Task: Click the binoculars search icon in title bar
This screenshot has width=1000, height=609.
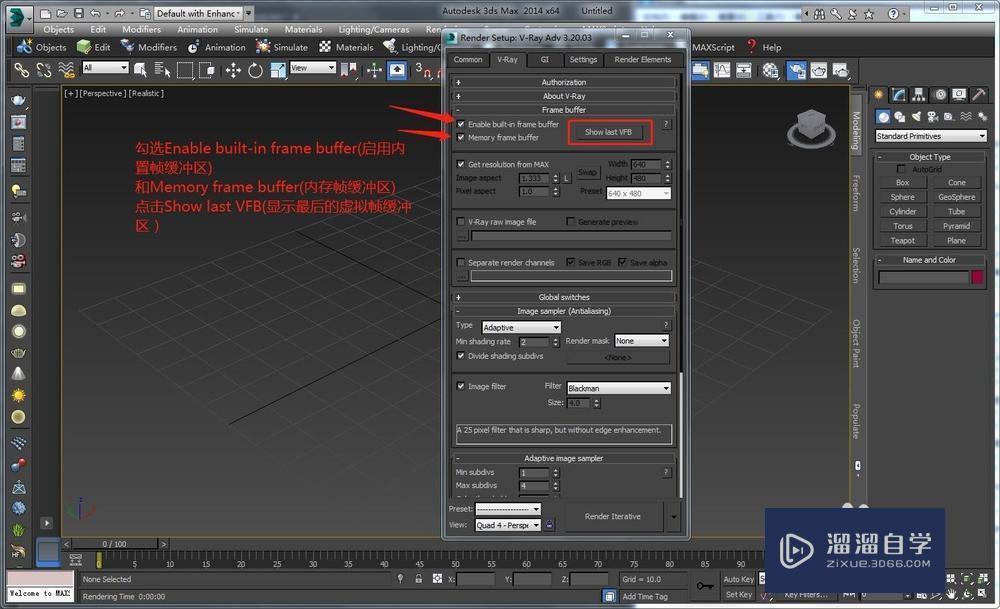Action: tap(819, 13)
